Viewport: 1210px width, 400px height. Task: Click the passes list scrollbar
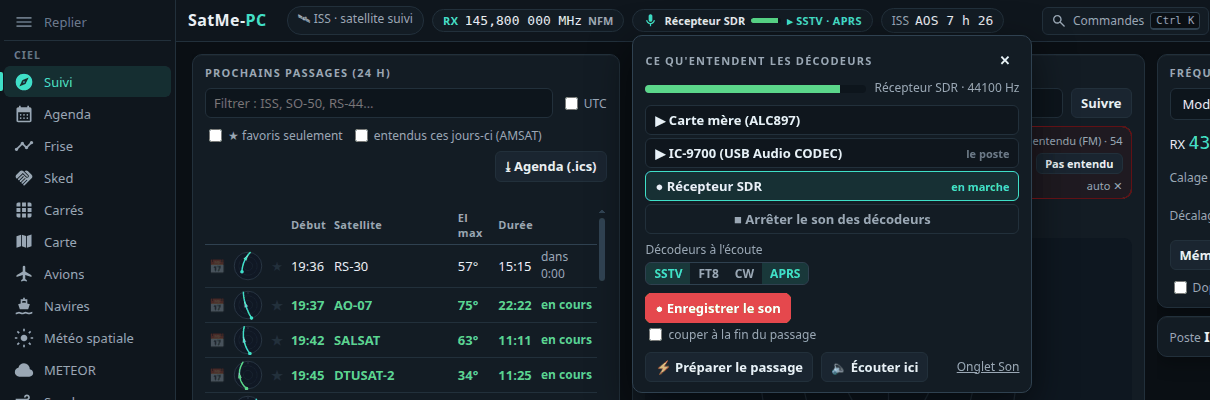602,249
